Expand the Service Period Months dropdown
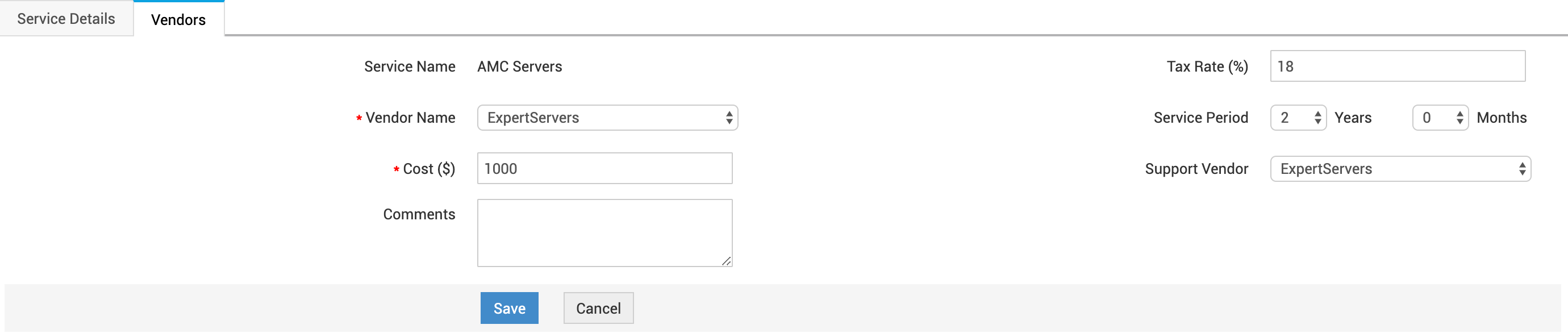 click(x=1440, y=118)
